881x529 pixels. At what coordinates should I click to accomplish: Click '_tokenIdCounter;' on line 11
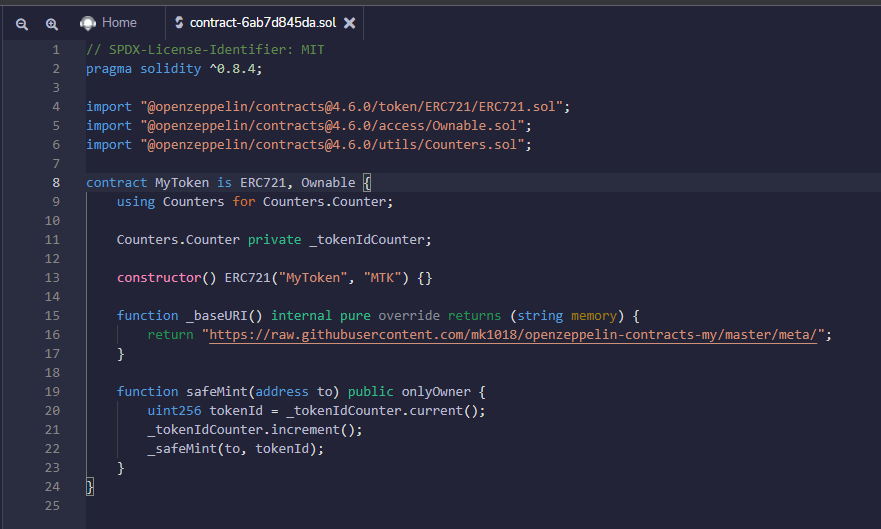[x=370, y=240]
